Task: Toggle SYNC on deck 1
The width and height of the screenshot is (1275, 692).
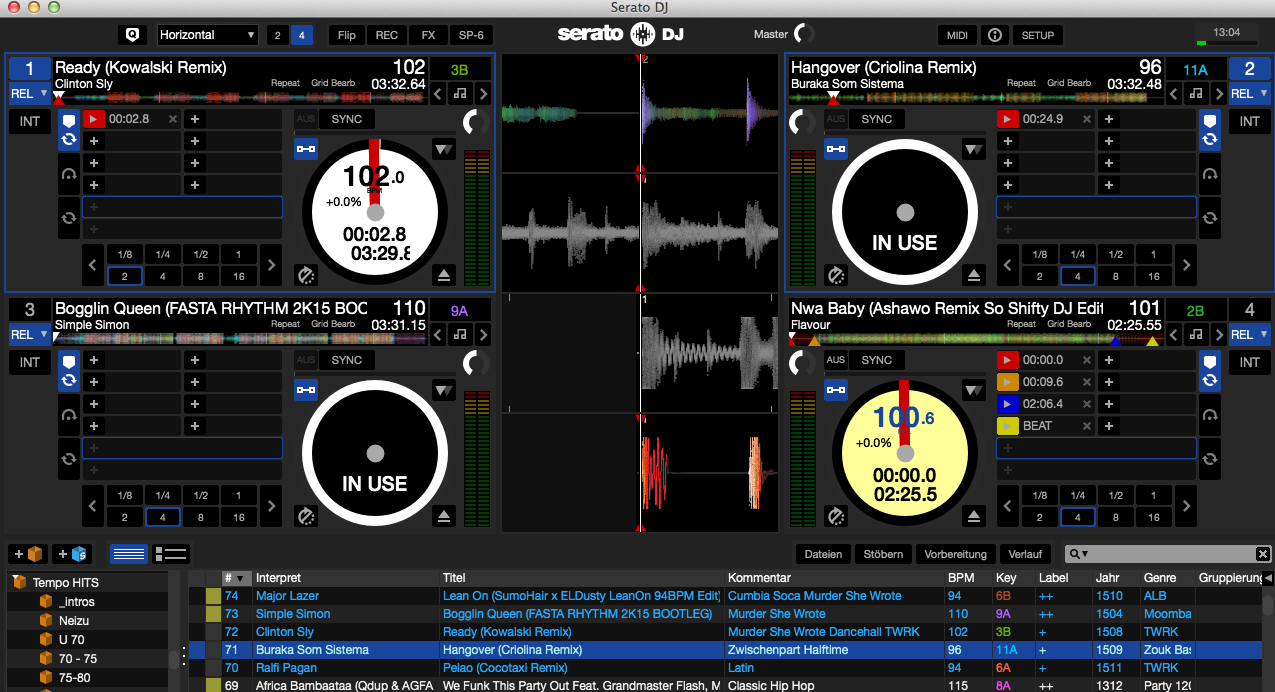Action: [347, 119]
